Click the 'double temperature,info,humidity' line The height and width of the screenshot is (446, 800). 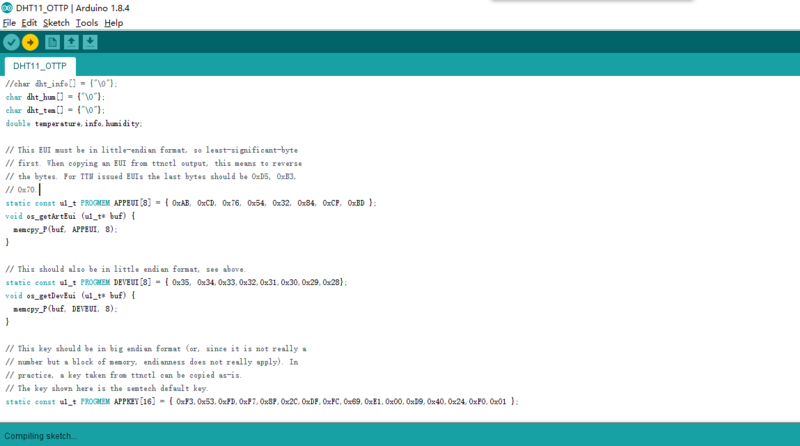[74, 123]
